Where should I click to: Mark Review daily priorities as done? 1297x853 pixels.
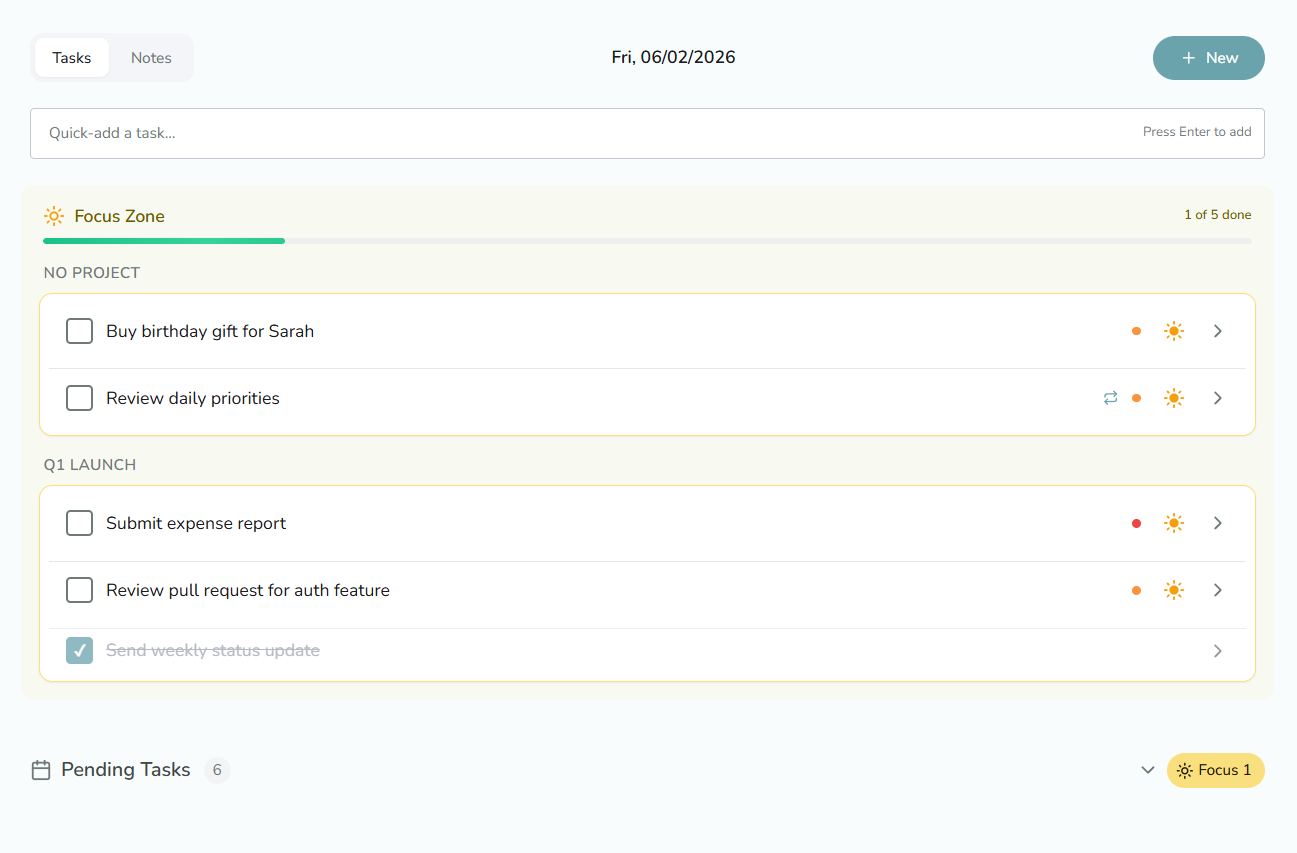pos(79,398)
